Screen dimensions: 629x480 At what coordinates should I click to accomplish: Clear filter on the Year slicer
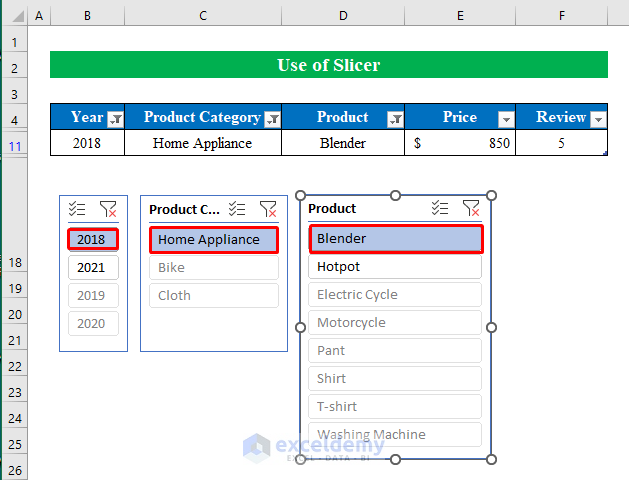pos(107,209)
